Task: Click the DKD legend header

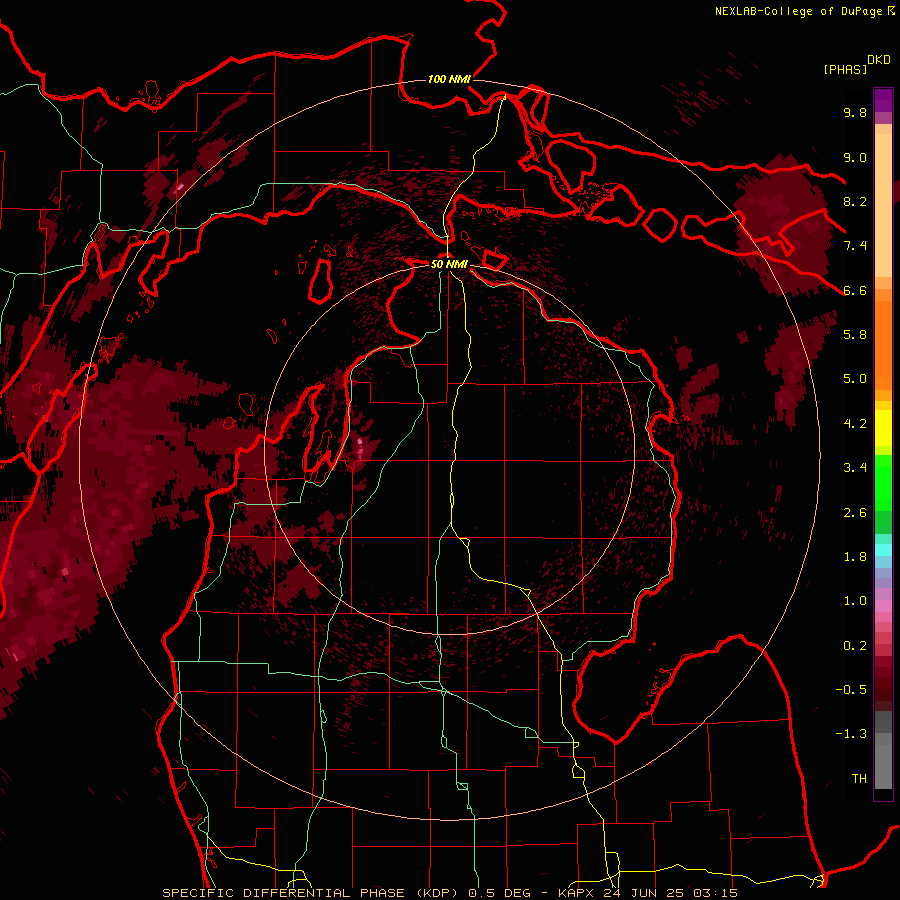Action: point(879,60)
